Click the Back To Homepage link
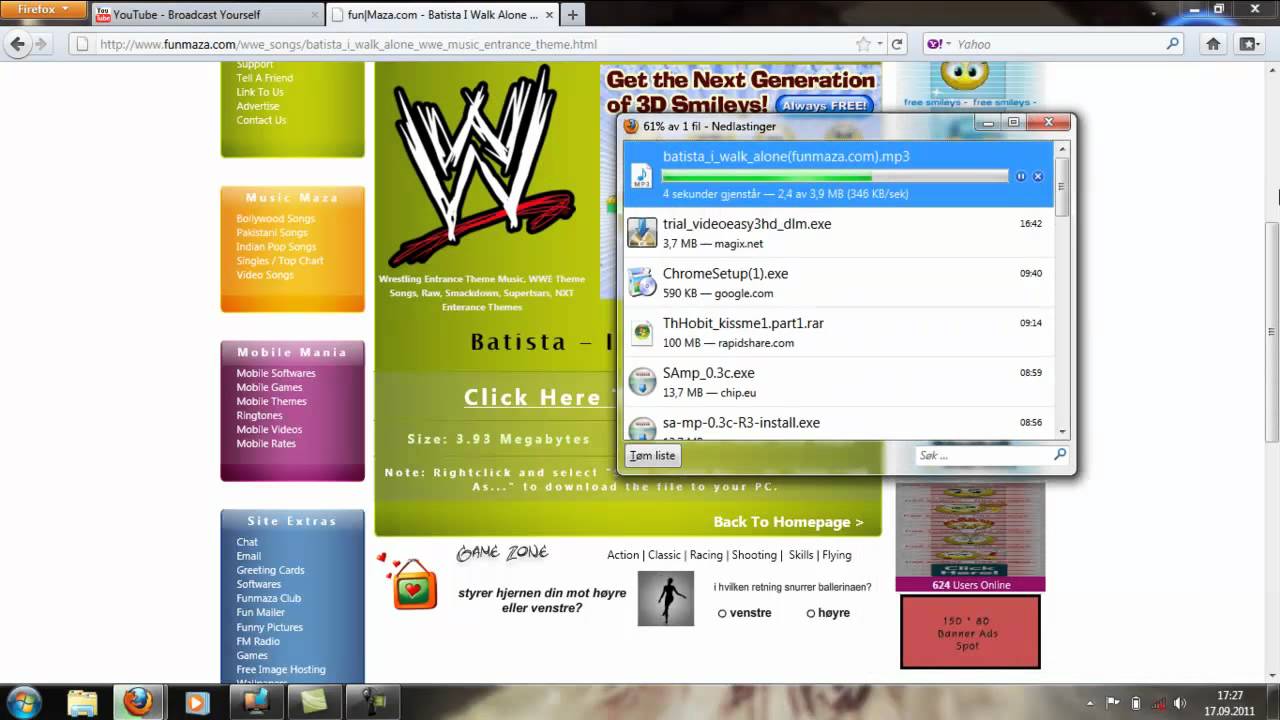Viewport: 1280px width, 720px height. click(788, 522)
